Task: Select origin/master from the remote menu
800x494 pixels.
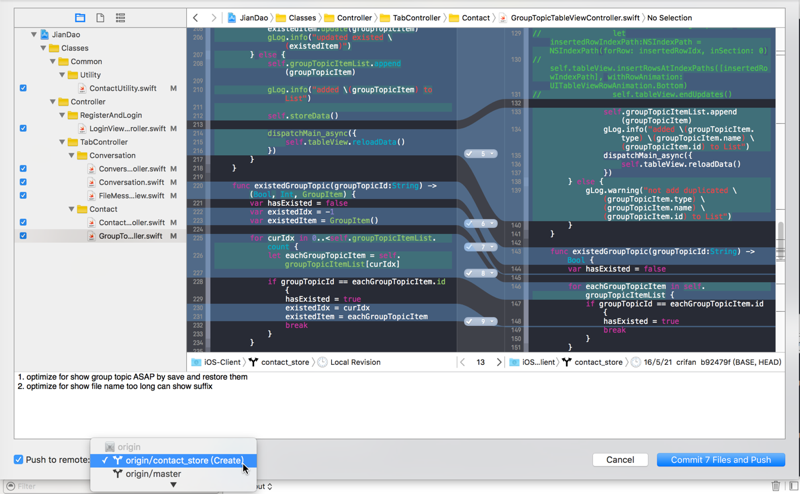Action: pyautogui.click(x=152, y=474)
